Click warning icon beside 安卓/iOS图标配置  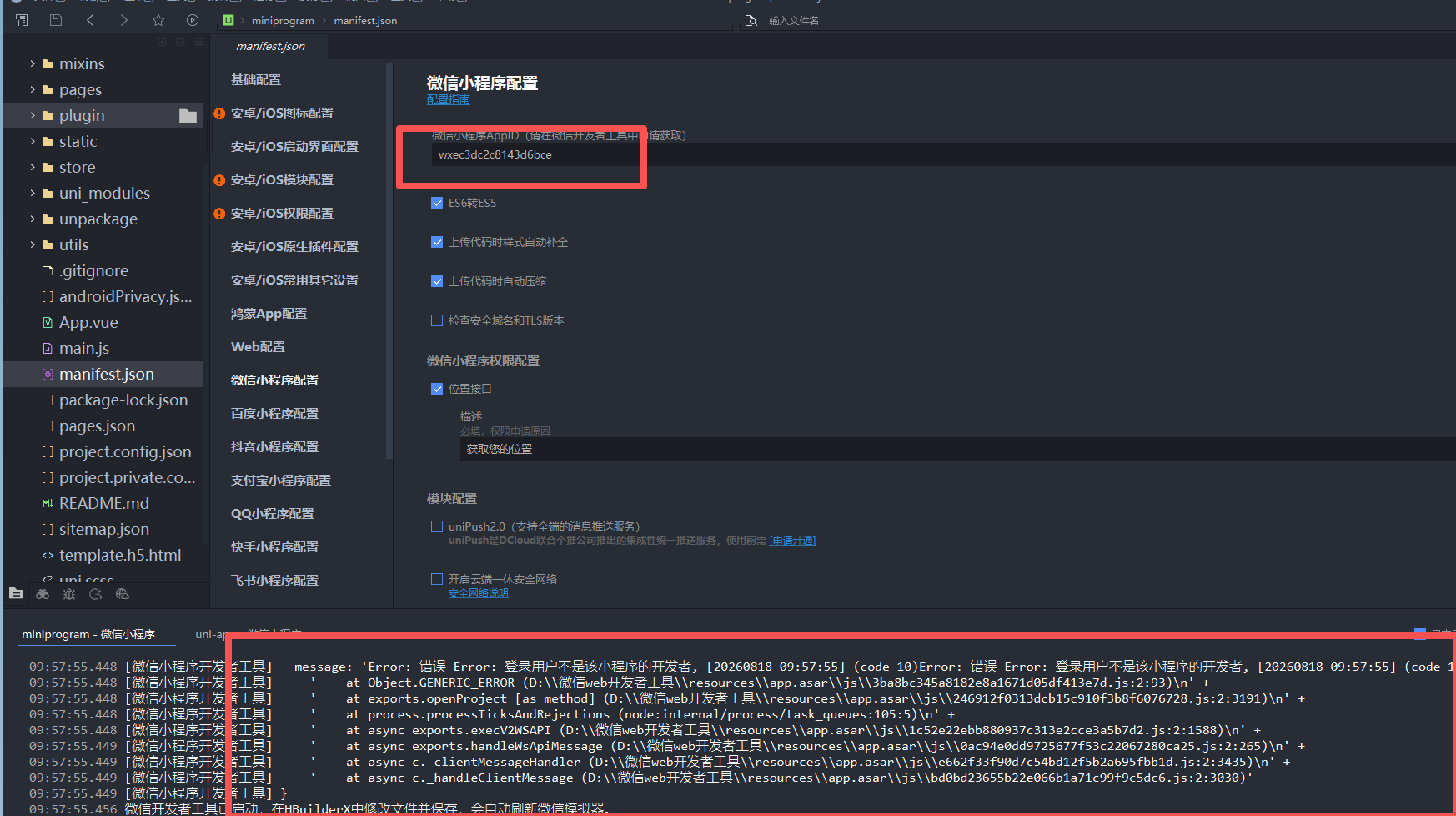click(x=219, y=113)
